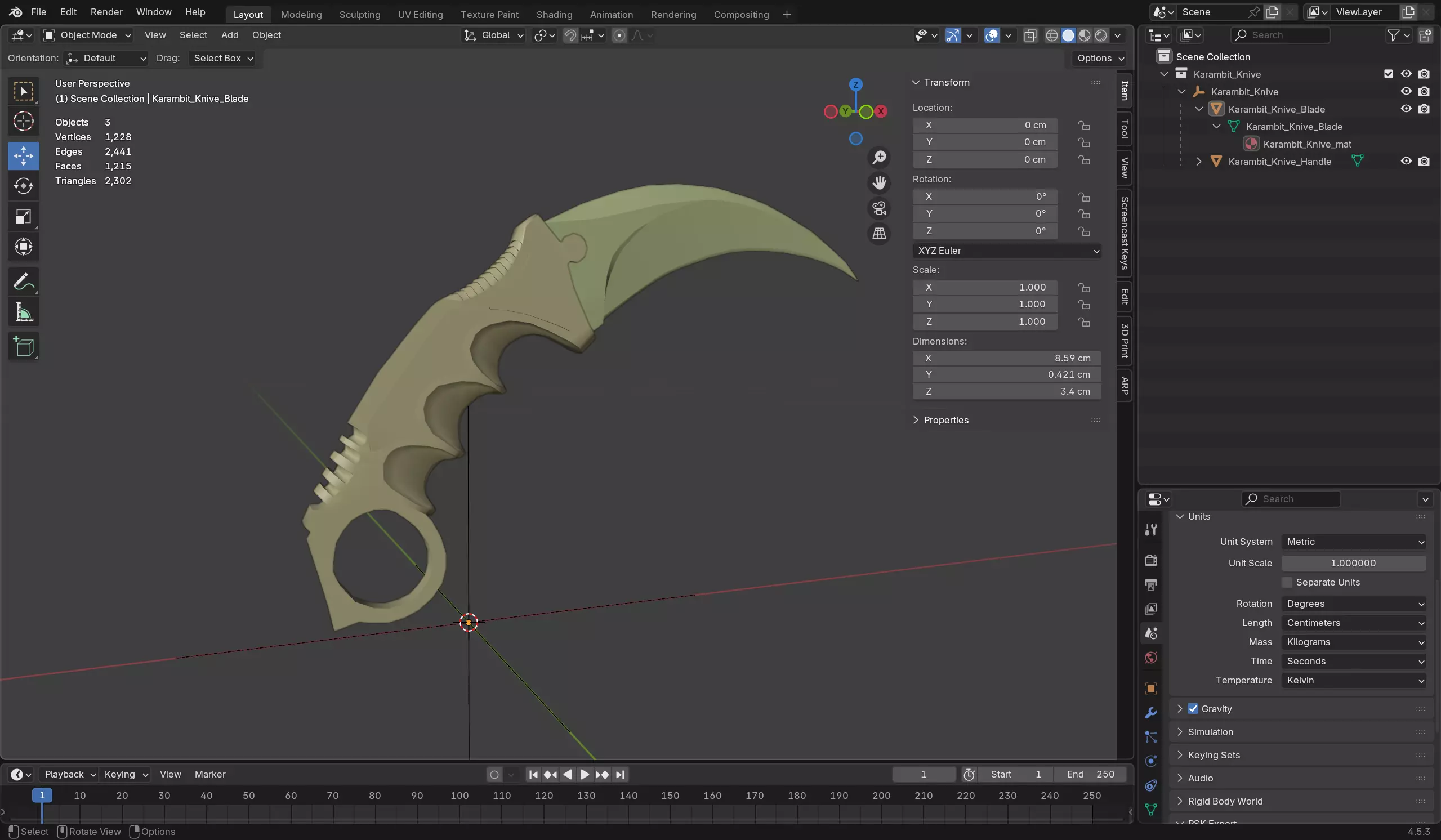Open the Keying popover
The height and width of the screenshot is (840, 1441).
[x=125, y=774]
